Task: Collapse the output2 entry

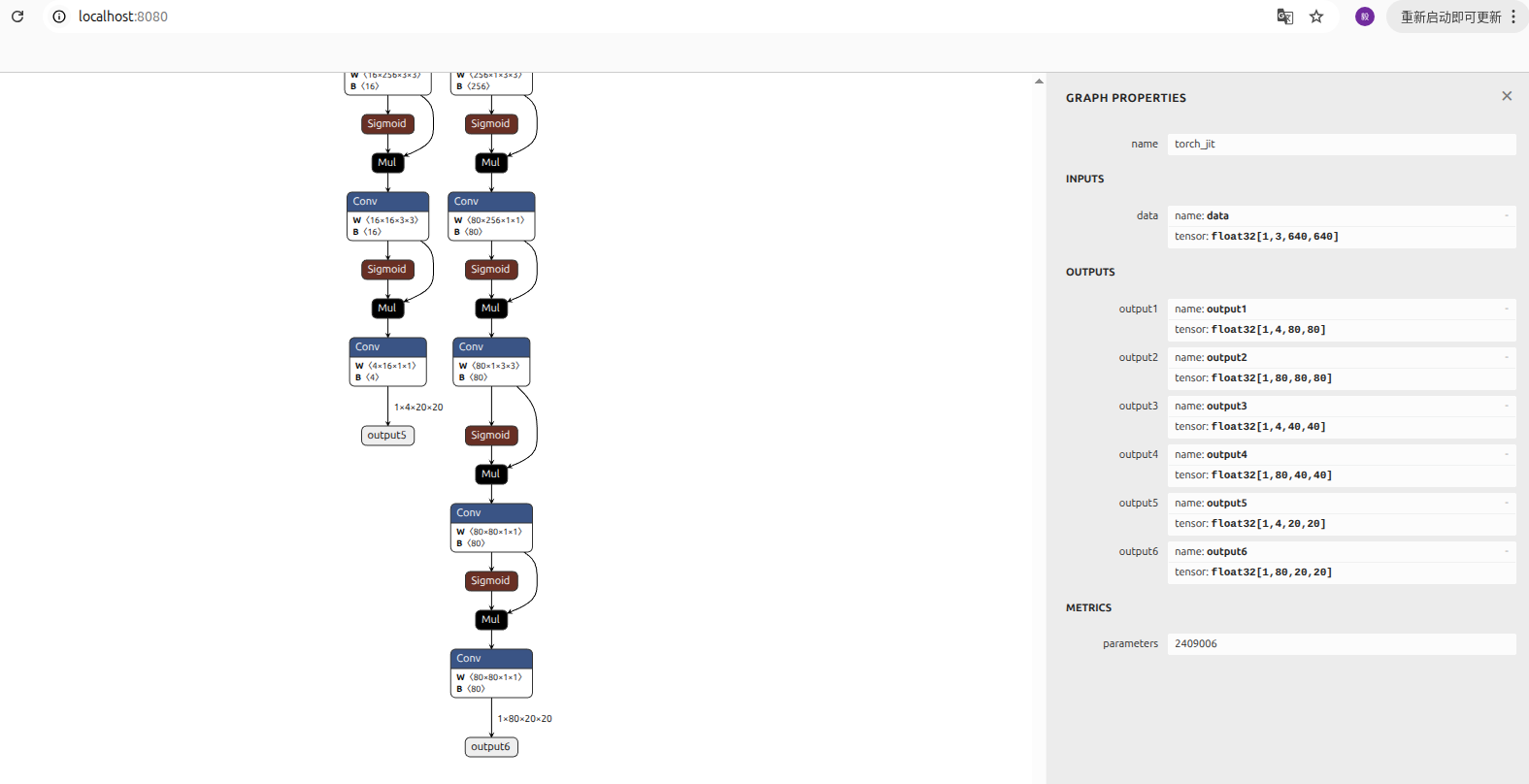Action: (x=1507, y=357)
